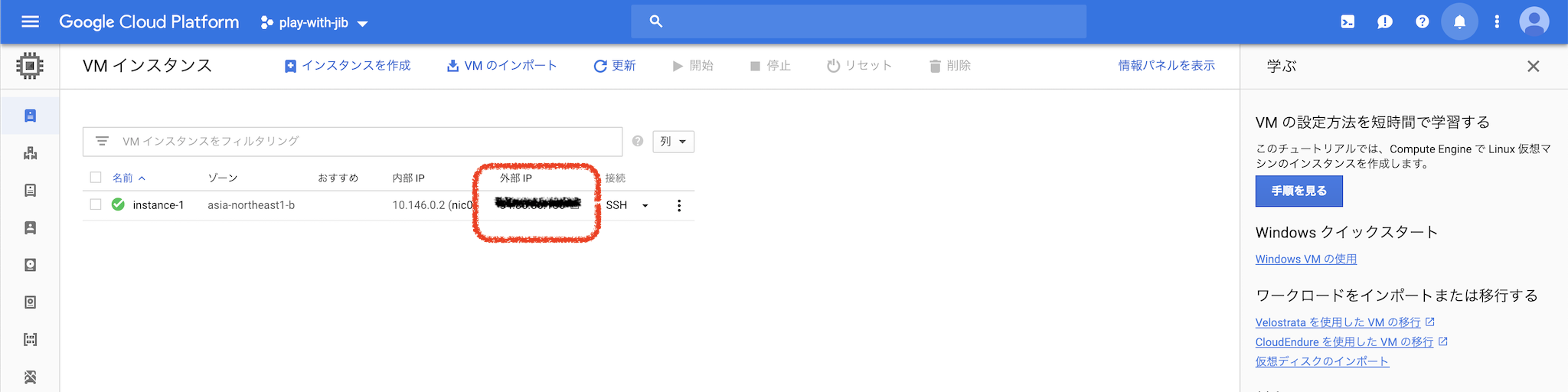The image size is (1568, 392).
Task: Open the send feedback icon
Action: 1384,21
